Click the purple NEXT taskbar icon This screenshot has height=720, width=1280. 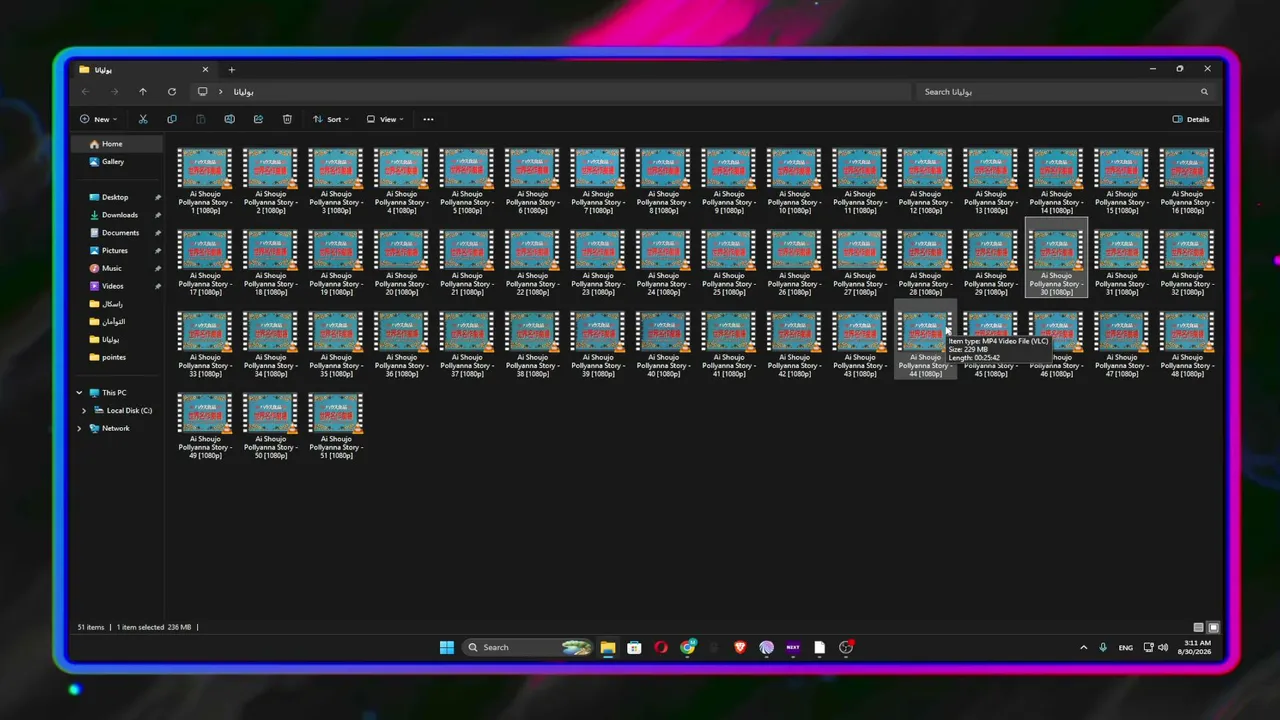(x=793, y=647)
